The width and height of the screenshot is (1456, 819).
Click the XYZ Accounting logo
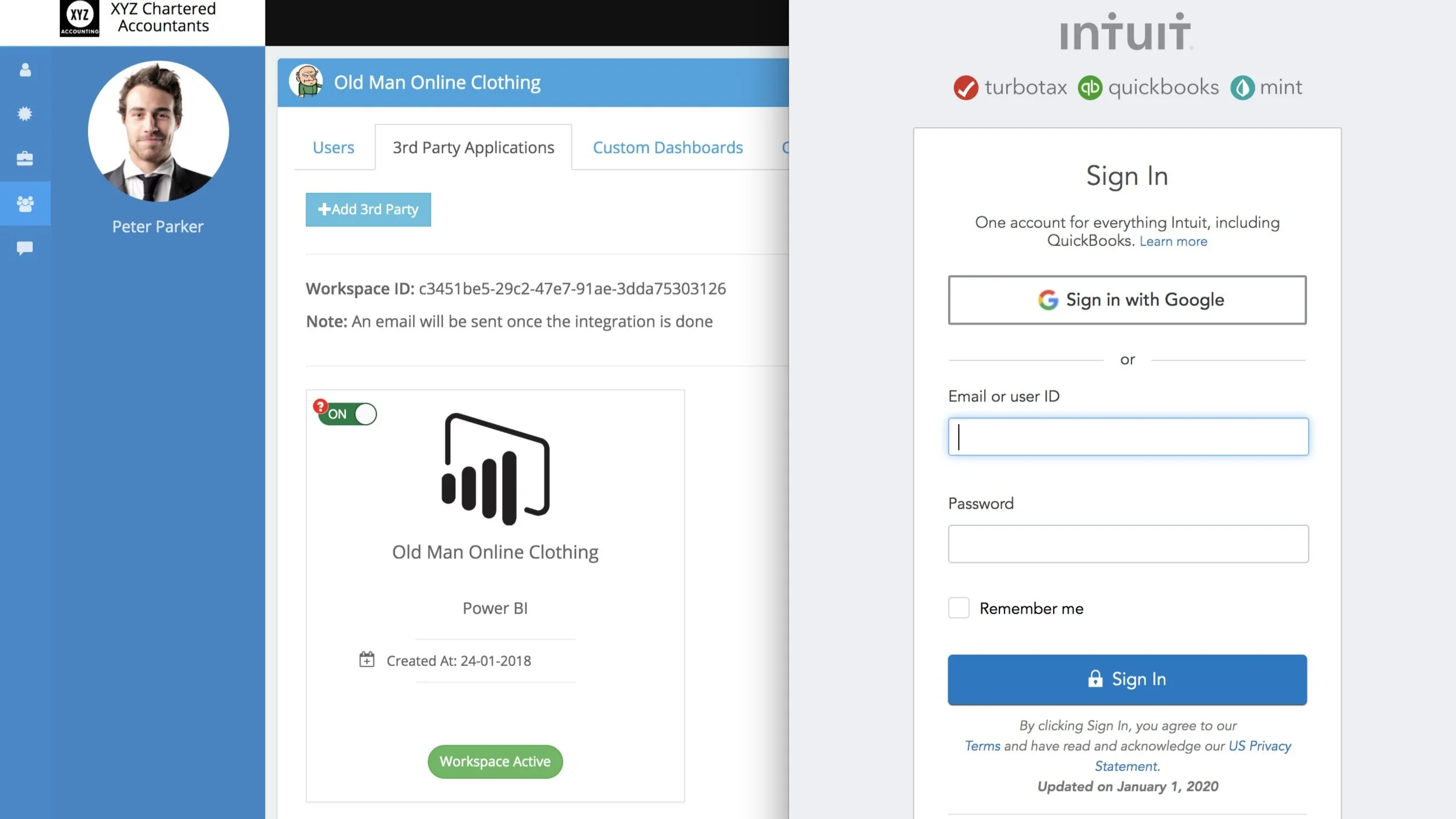coord(79,18)
